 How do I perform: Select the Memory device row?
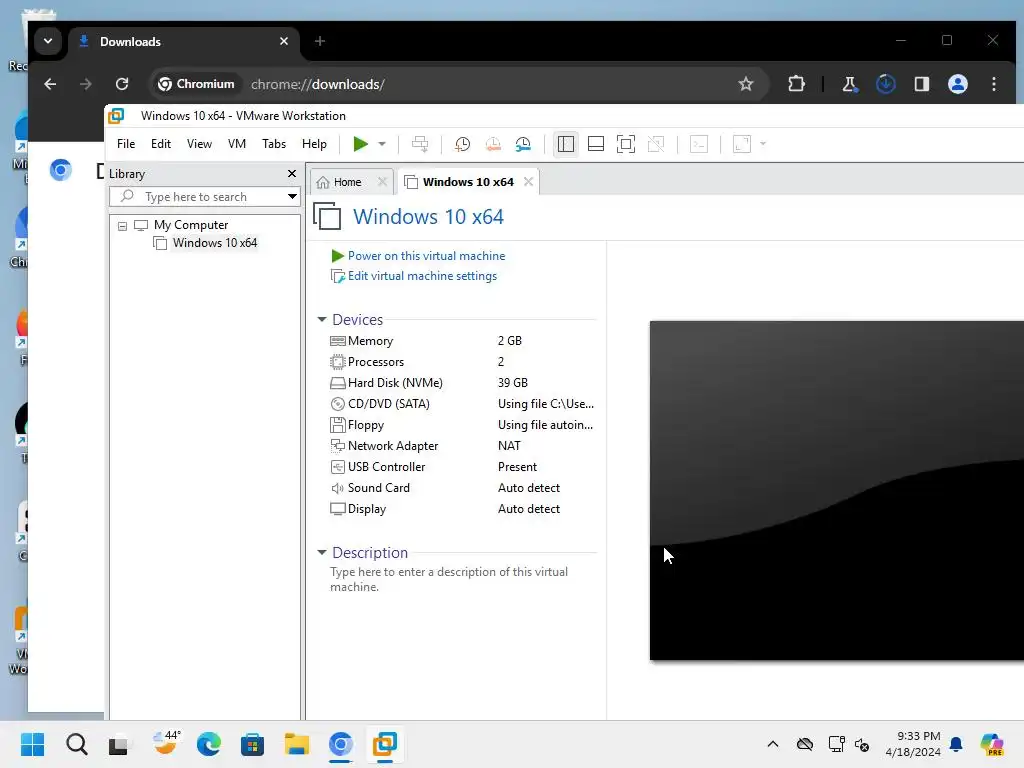point(462,341)
